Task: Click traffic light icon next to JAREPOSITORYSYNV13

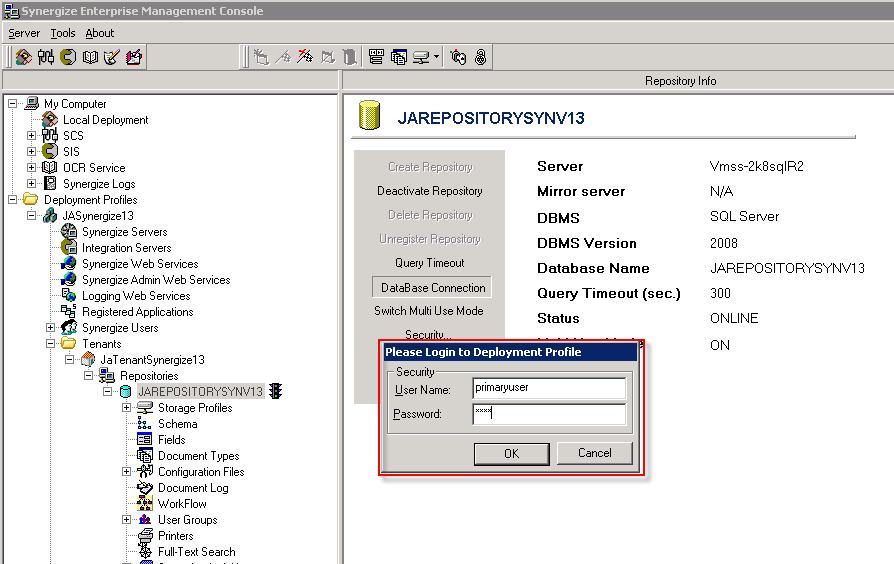Action: (276, 391)
